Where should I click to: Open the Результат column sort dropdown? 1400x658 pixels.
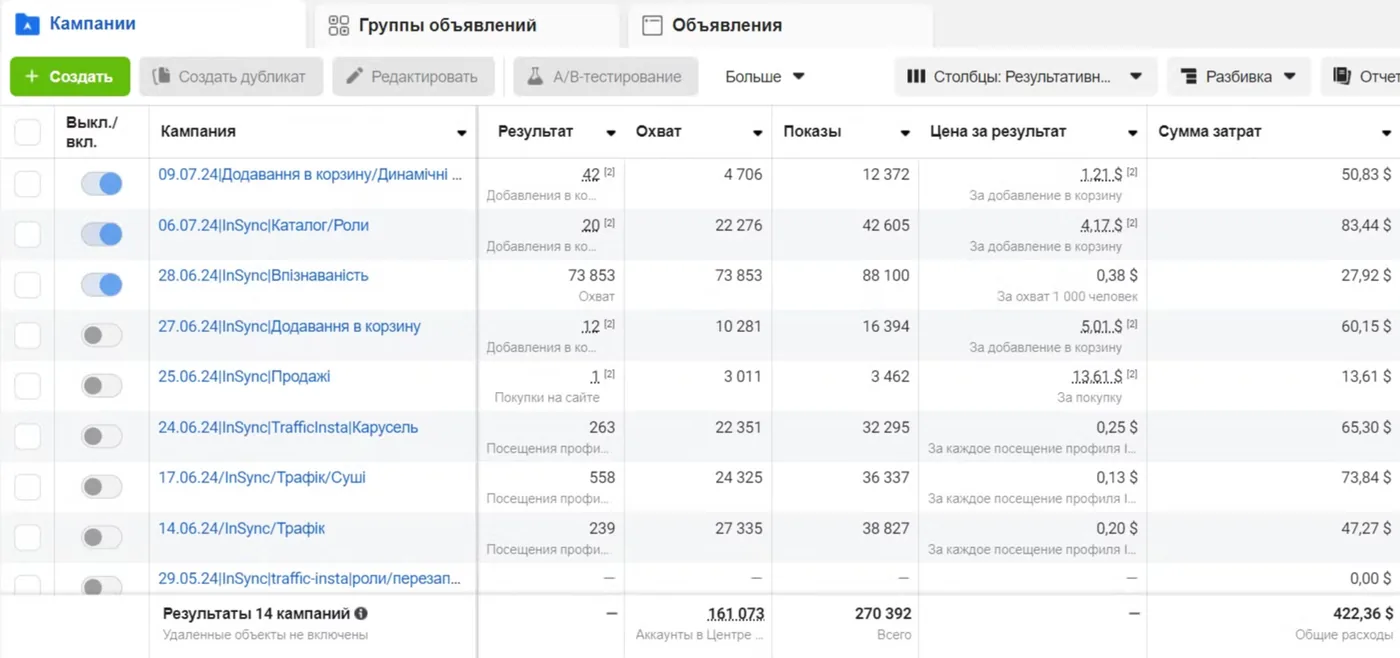point(610,132)
